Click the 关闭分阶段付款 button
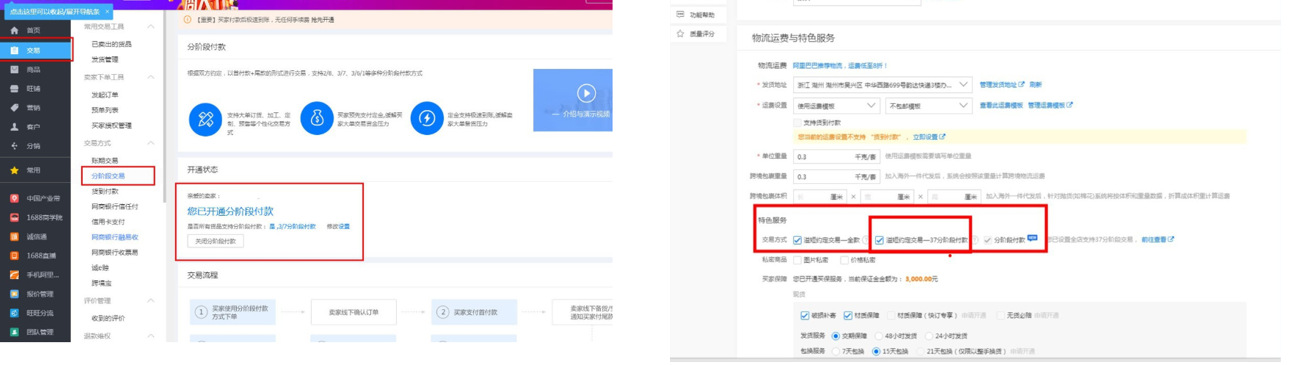Image resolution: width=1316 pixels, height=365 pixels. pos(215,241)
